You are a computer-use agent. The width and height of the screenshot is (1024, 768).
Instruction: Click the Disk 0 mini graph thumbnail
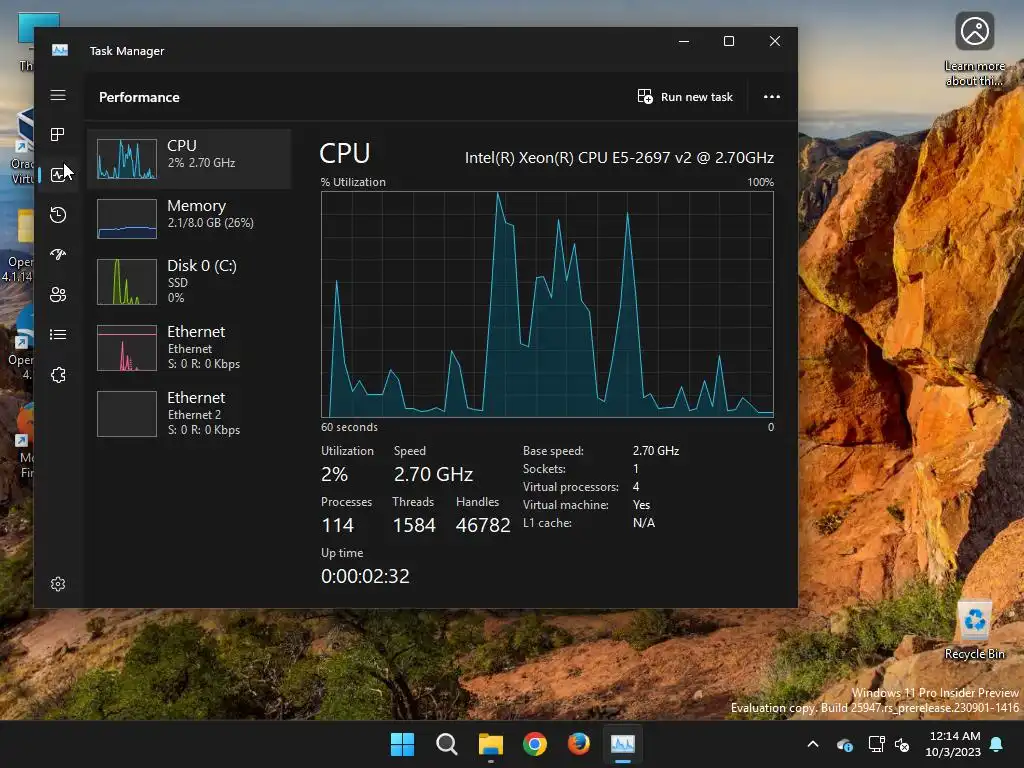[x=127, y=281]
